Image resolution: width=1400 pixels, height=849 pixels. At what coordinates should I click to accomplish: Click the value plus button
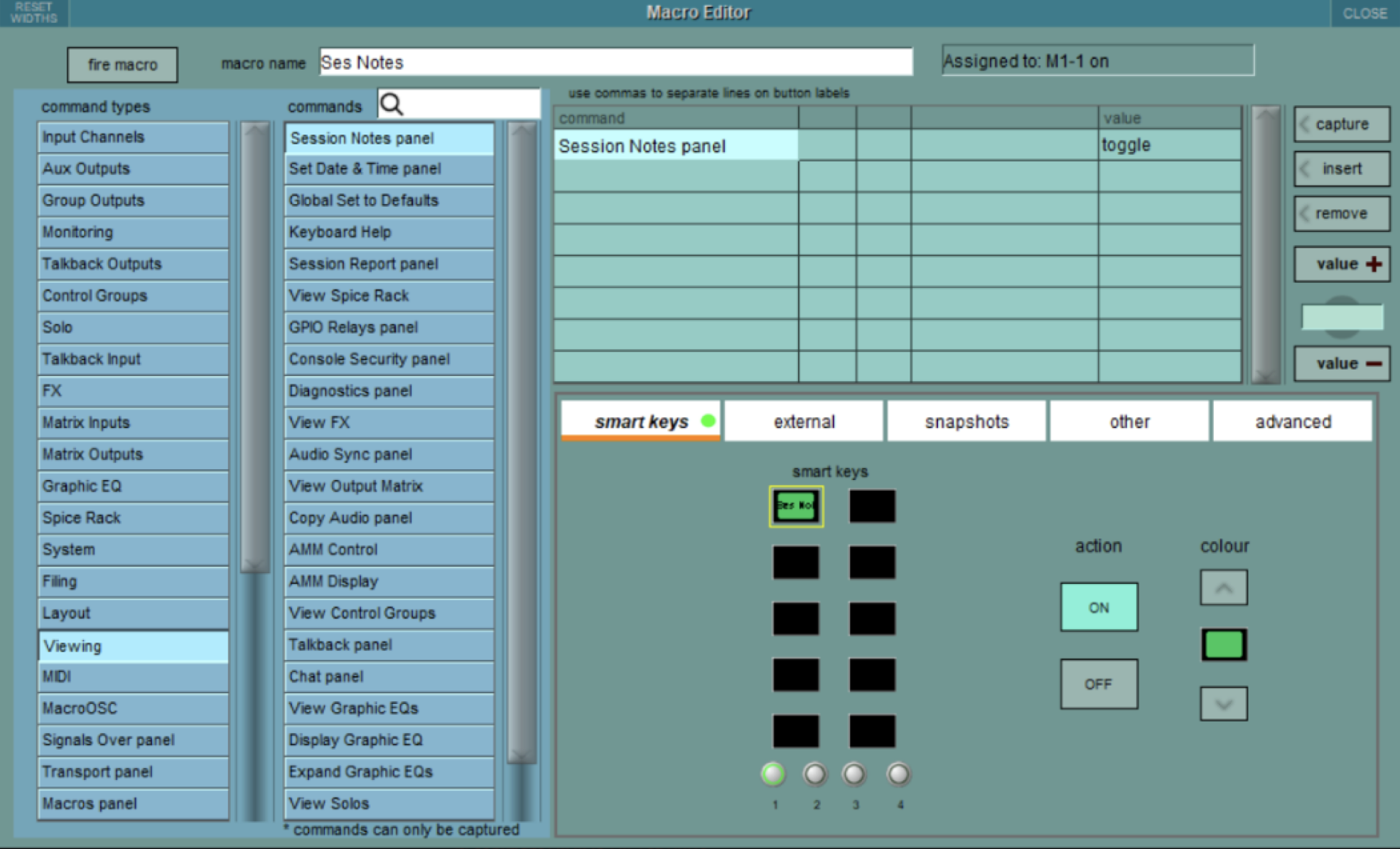click(1341, 264)
